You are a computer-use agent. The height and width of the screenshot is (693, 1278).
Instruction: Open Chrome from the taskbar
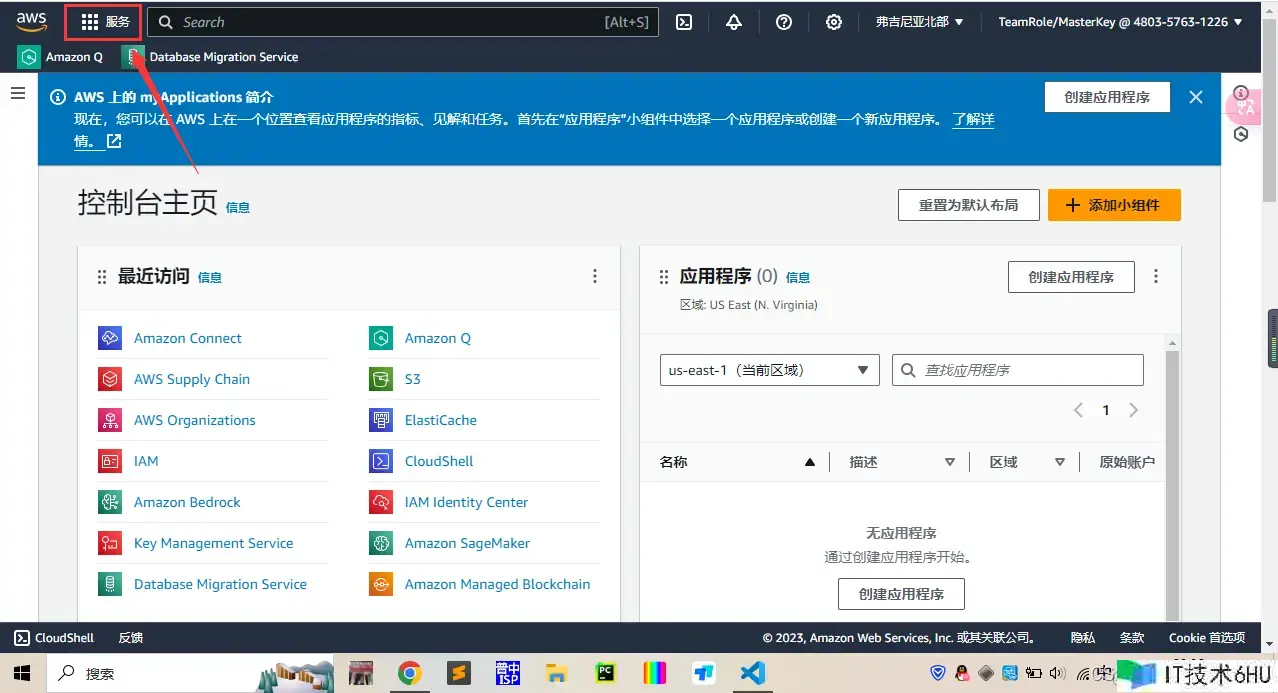click(x=409, y=673)
